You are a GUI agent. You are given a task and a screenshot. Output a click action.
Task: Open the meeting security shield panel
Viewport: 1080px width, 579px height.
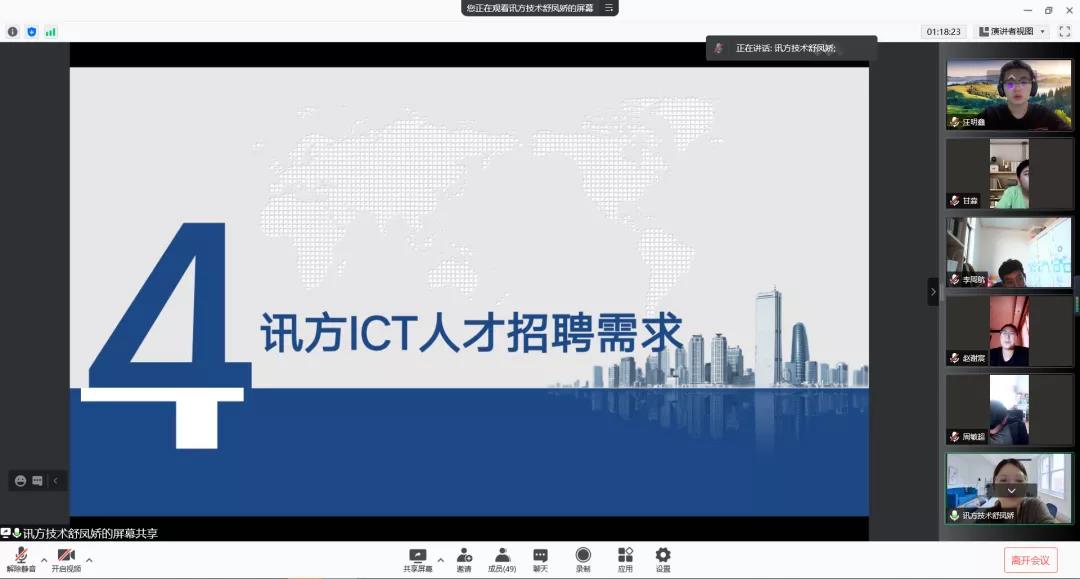(31, 31)
